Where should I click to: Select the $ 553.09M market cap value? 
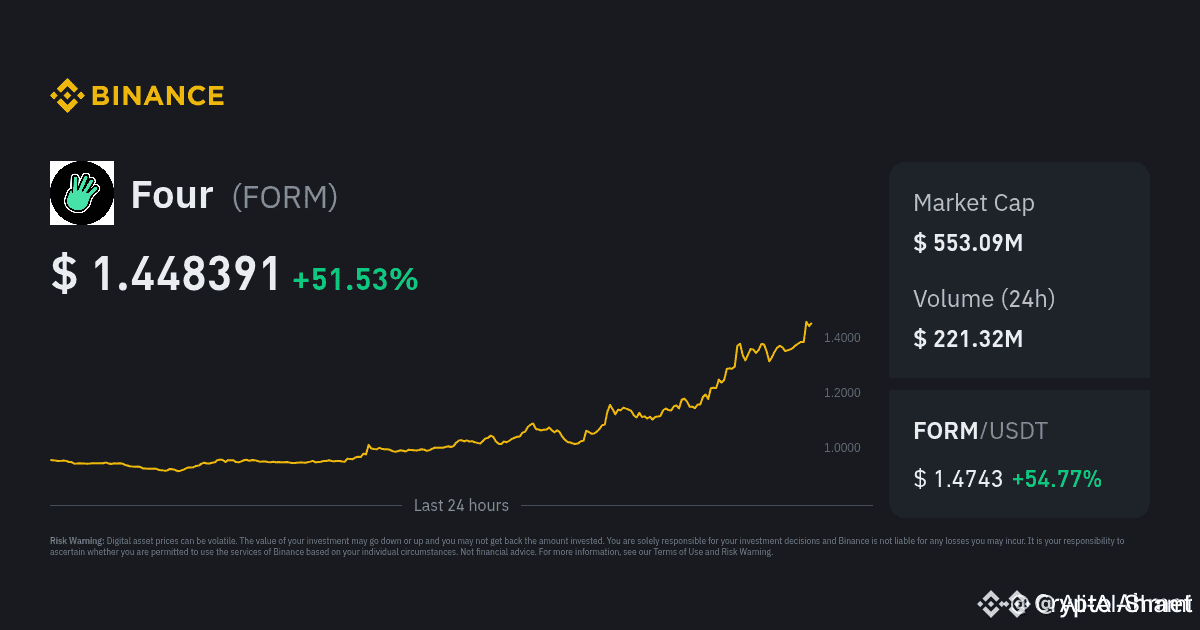(x=968, y=243)
